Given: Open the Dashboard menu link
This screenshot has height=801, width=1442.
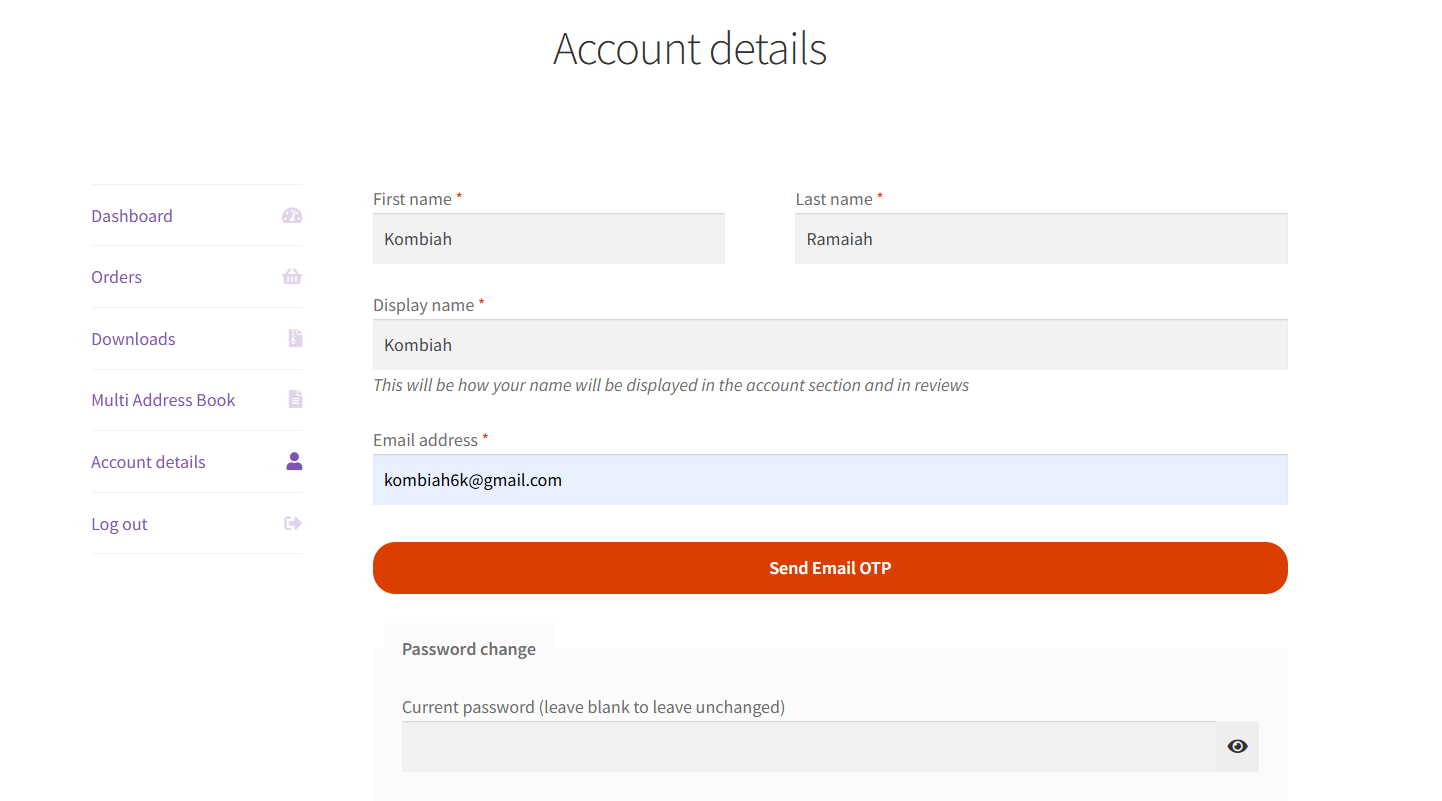Looking at the screenshot, I should point(132,216).
